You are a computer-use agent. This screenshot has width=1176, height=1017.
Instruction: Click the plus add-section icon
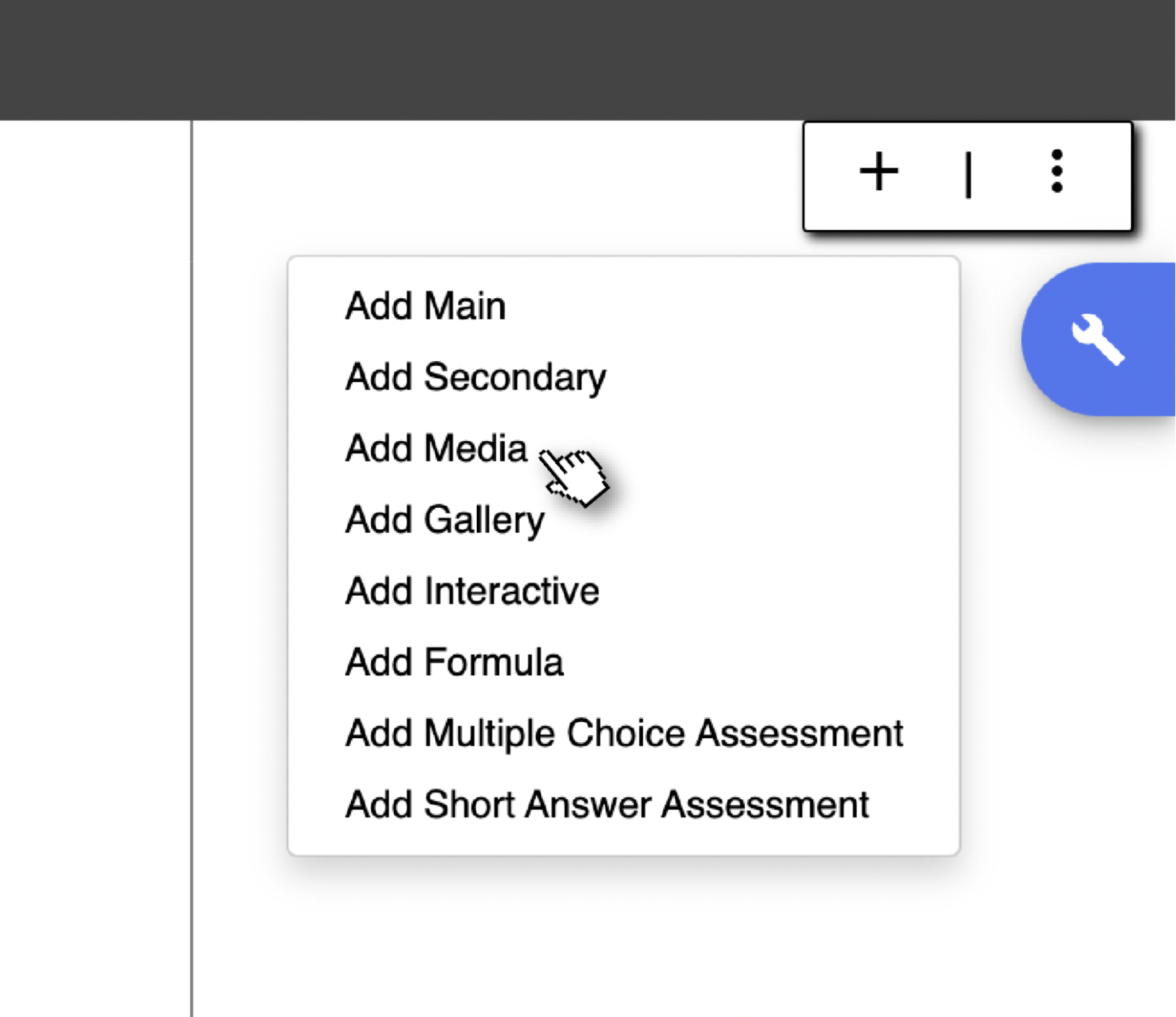(879, 172)
